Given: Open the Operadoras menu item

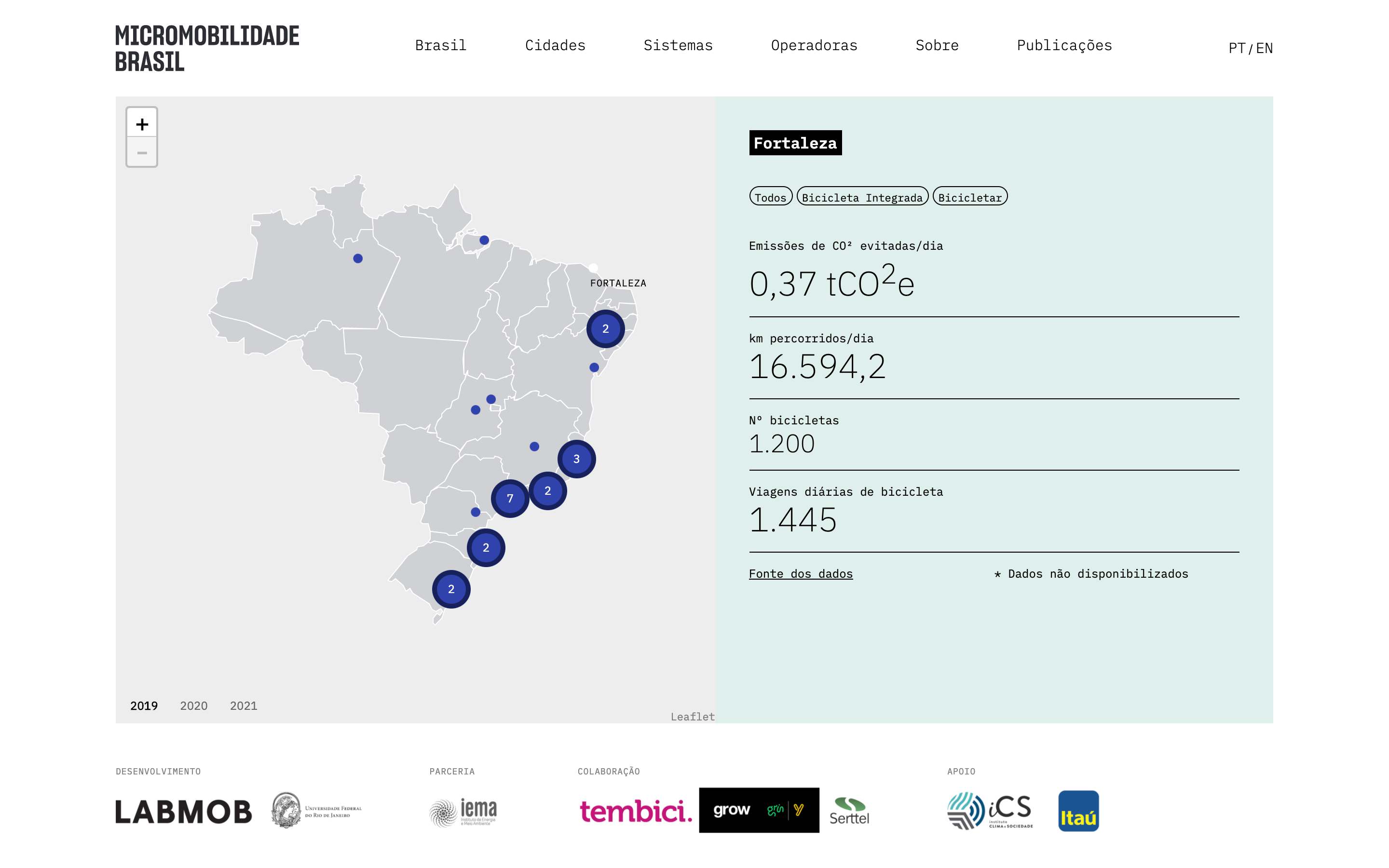Looking at the screenshot, I should (813, 45).
